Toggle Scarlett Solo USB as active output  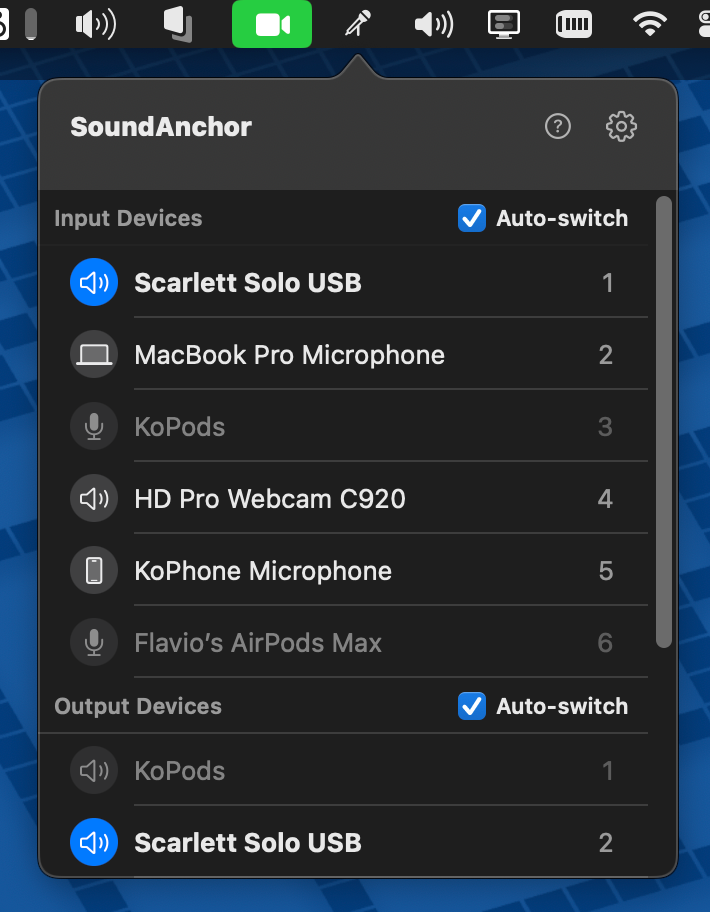247,842
